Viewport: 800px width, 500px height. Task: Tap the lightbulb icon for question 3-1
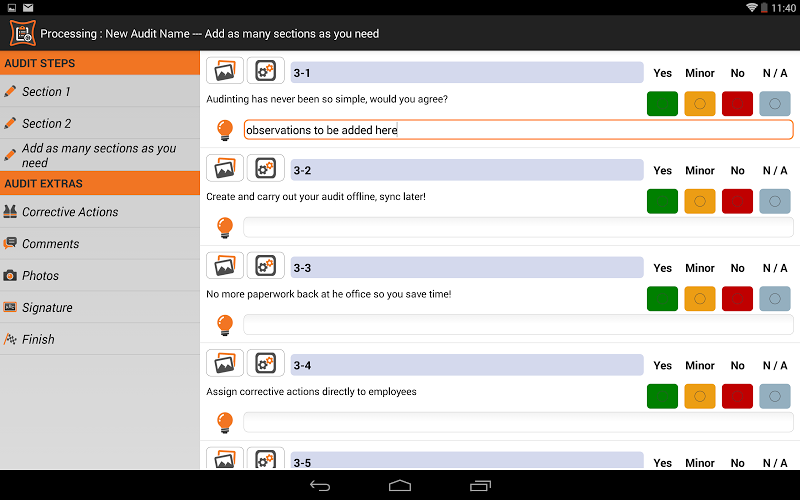coord(225,130)
